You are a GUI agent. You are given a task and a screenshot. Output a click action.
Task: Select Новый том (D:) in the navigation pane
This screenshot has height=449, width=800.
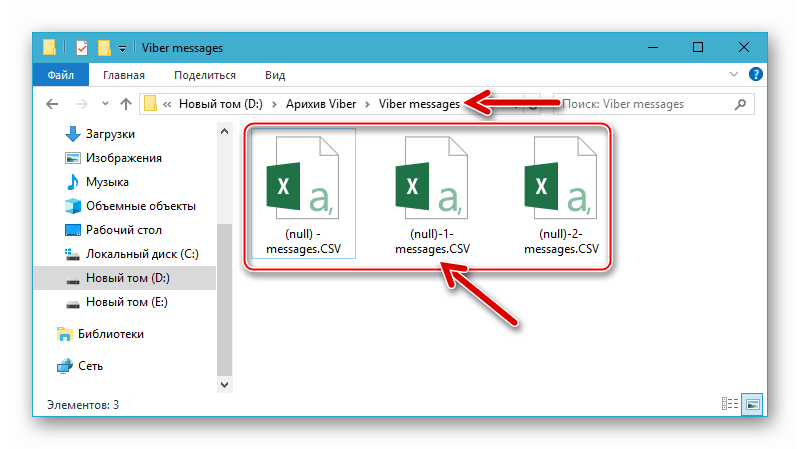[x=124, y=278]
